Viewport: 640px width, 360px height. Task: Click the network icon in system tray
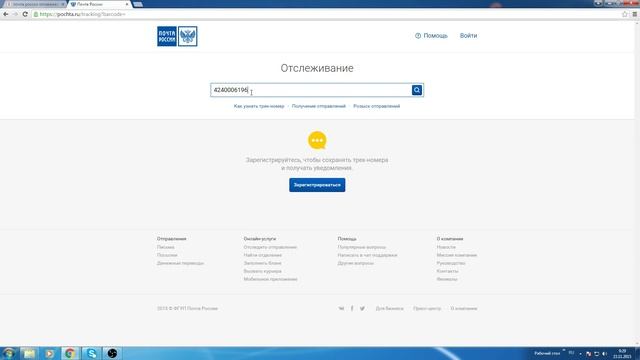coord(596,353)
